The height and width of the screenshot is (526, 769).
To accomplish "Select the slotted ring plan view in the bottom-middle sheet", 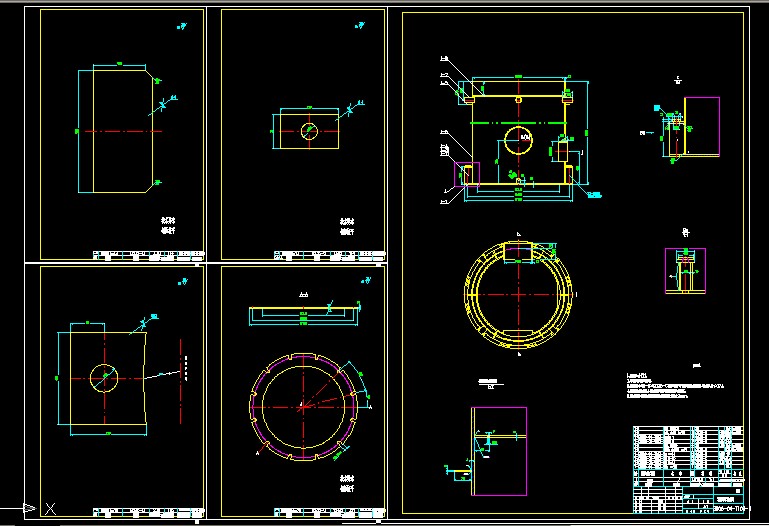I will [x=302, y=406].
